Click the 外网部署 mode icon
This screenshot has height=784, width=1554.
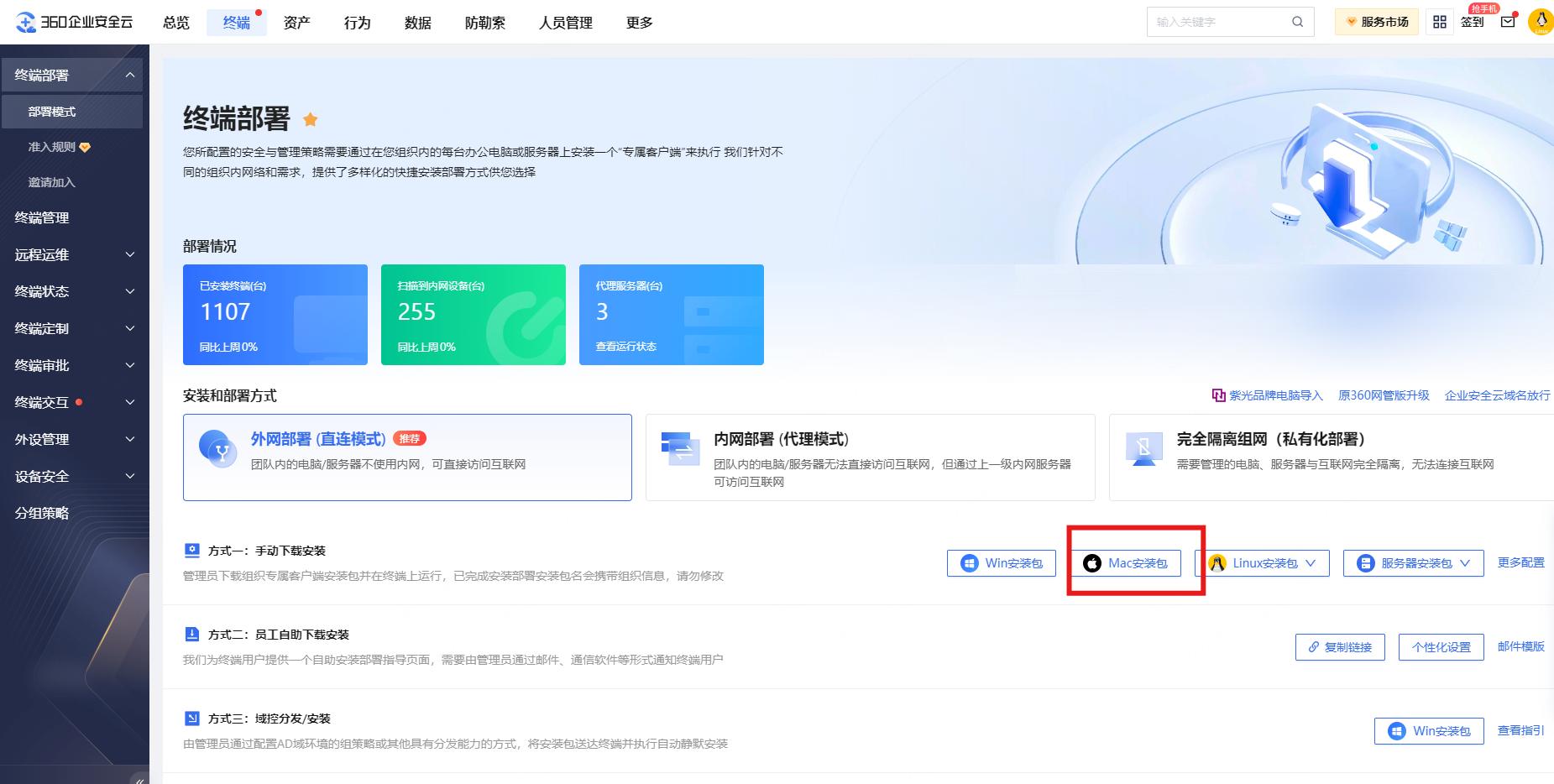(217, 449)
